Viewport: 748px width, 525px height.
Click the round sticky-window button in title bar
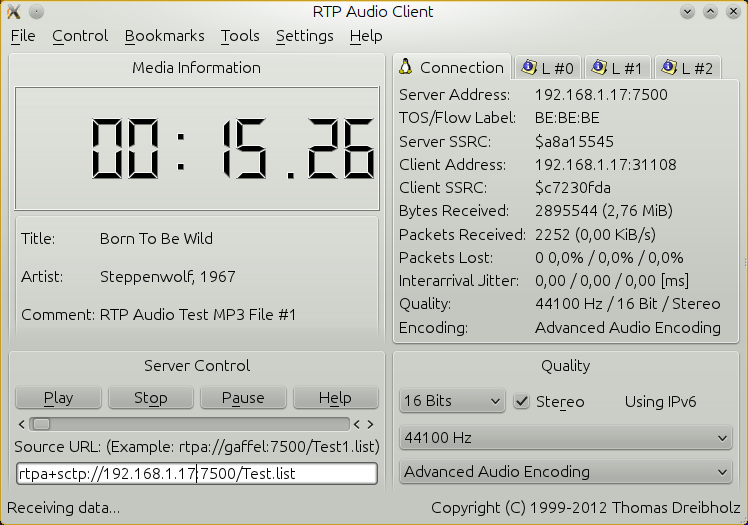[x=37, y=11]
